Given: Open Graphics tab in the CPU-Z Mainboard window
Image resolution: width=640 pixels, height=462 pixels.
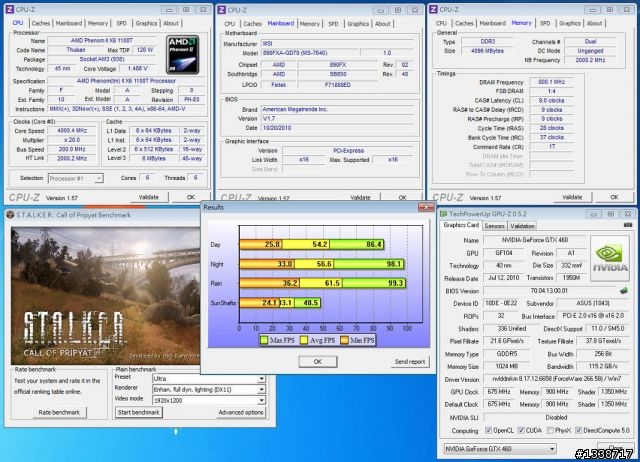Looking at the screenshot, I should (x=358, y=24).
